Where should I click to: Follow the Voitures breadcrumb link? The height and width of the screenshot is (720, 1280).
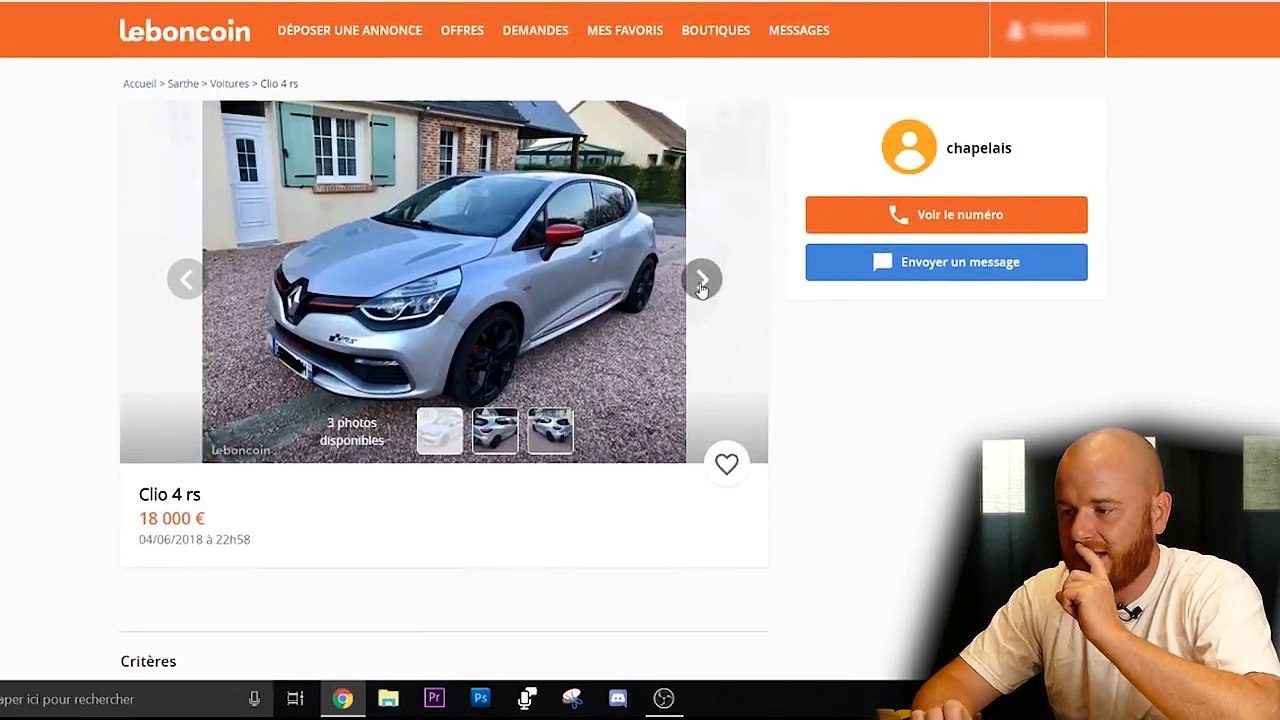tap(229, 83)
